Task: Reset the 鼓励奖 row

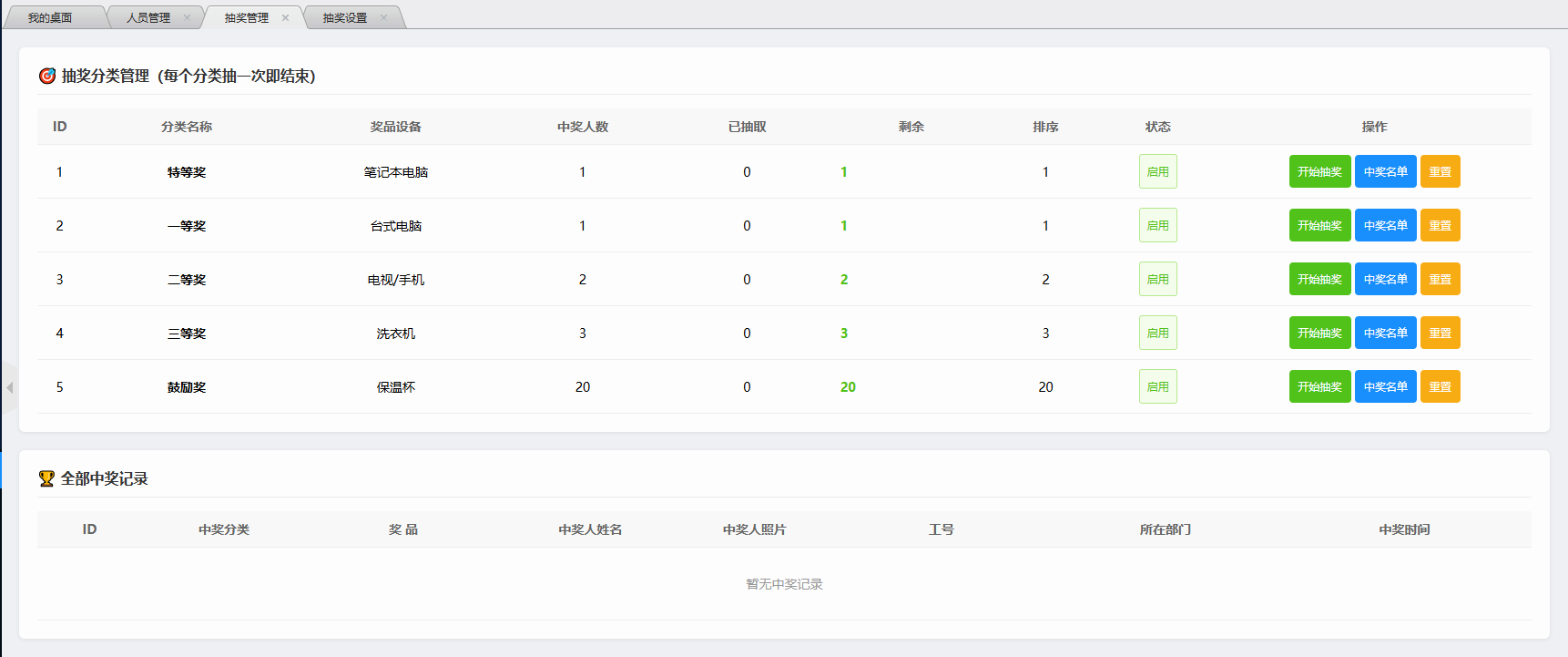Action: click(x=1440, y=386)
